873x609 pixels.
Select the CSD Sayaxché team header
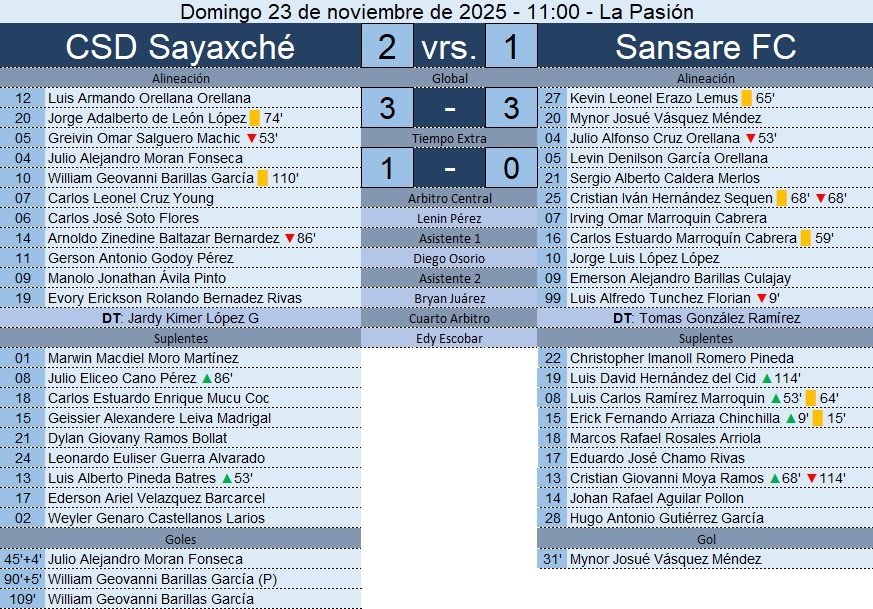180,47
